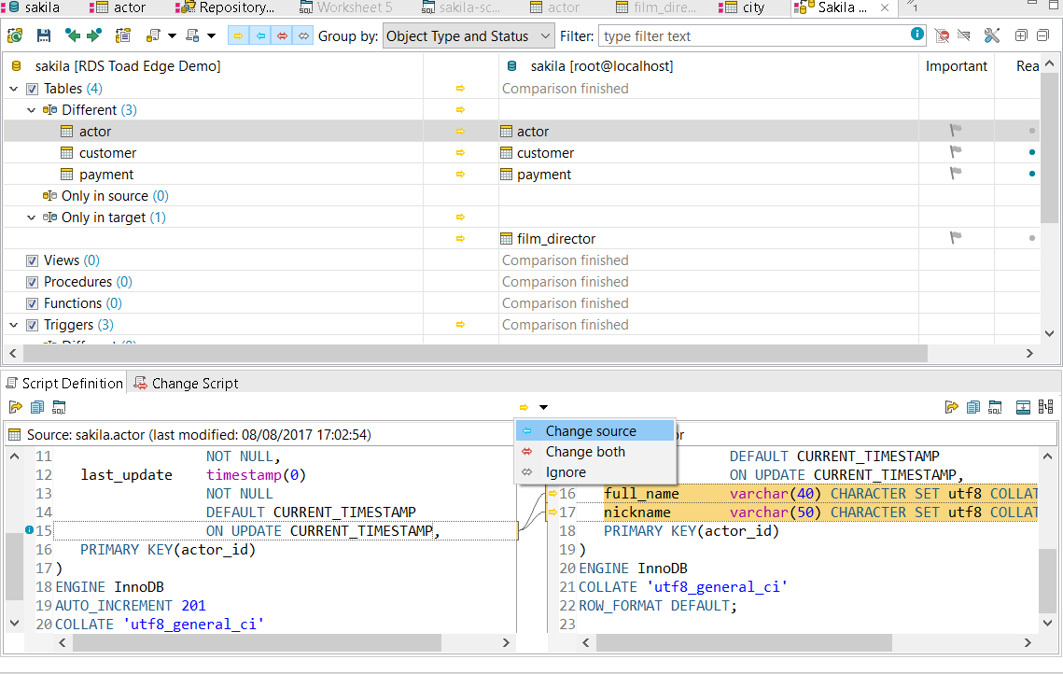
Task: Click yellow action arrow on payment row
Action: tap(460, 175)
